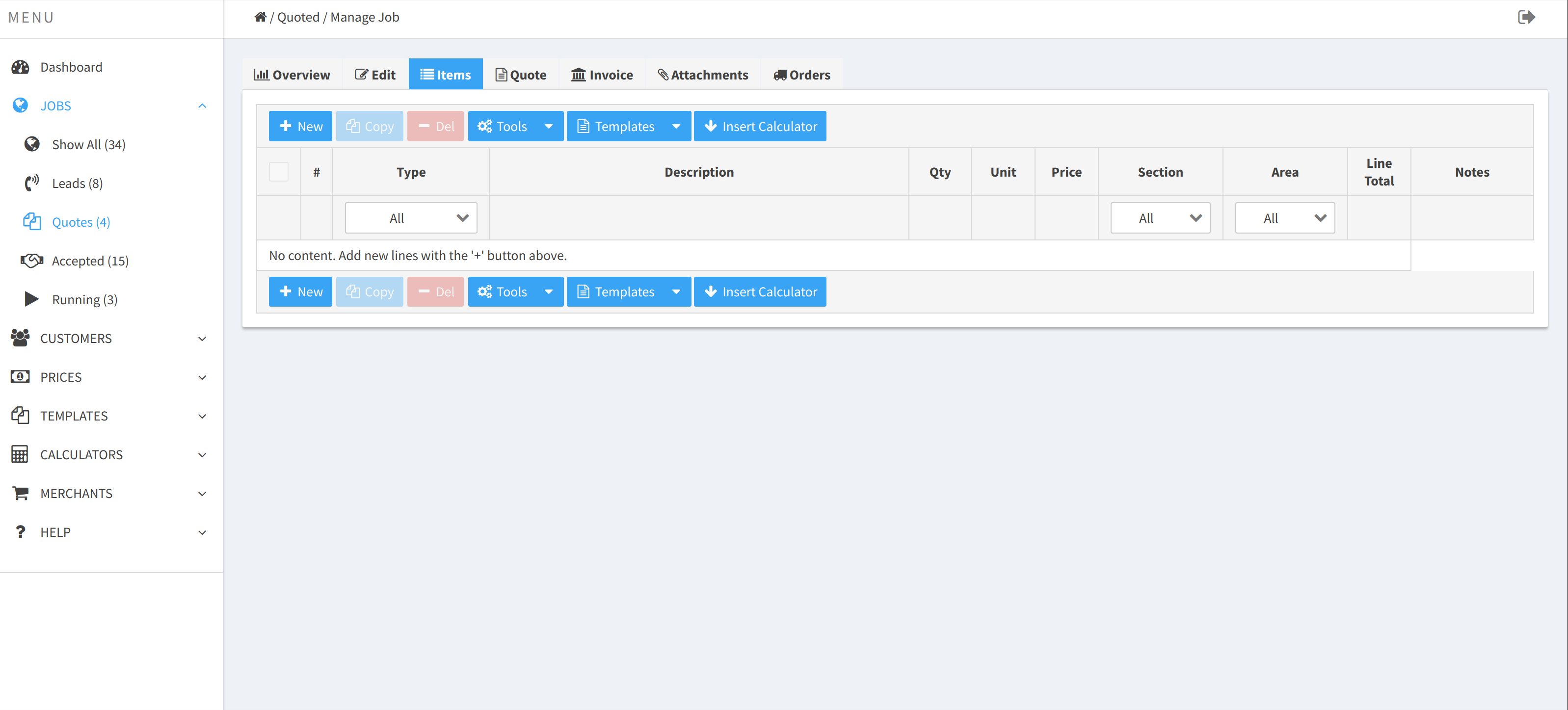Click the top Insert Calculator button
The height and width of the screenshot is (710, 1568).
tap(760, 127)
